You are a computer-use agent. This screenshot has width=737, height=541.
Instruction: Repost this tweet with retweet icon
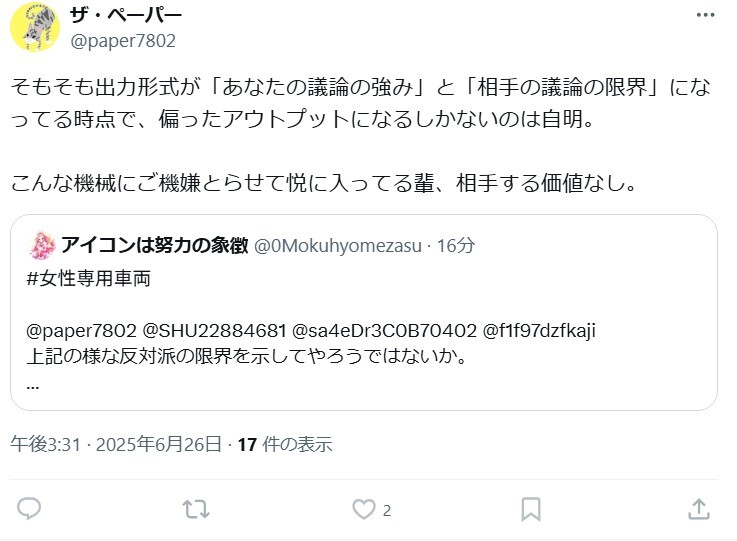tap(196, 510)
